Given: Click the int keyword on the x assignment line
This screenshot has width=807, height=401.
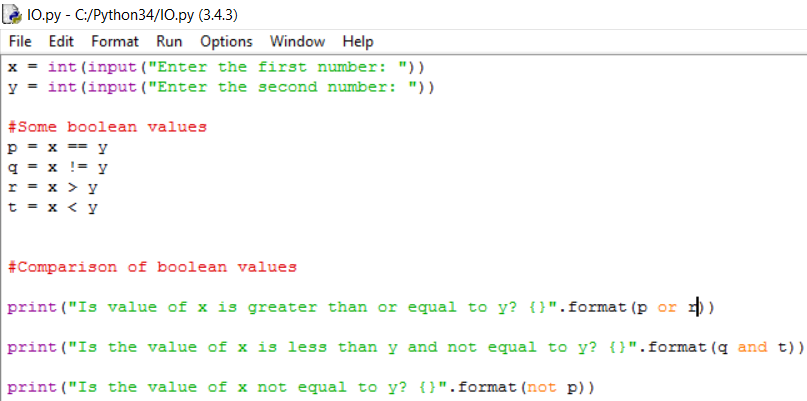Looking at the screenshot, I should click(x=63, y=67).
